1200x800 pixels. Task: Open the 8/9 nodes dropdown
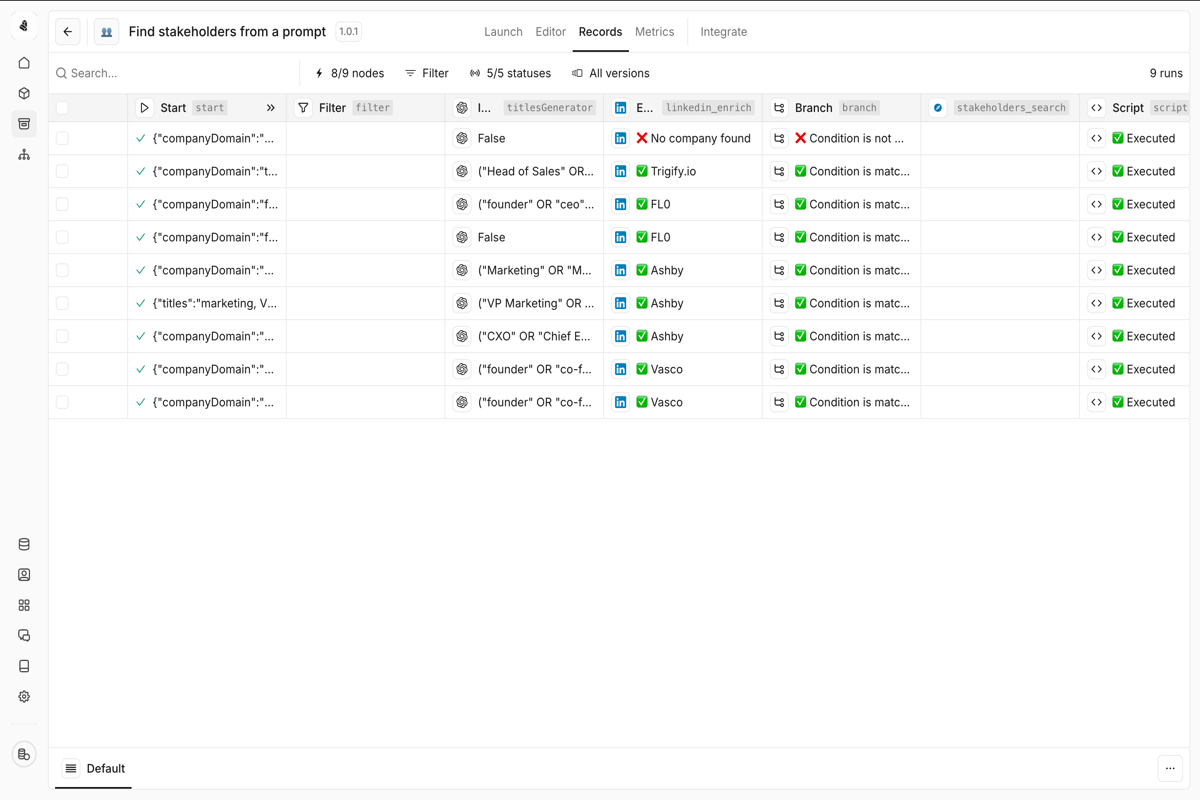pos(349,73)
